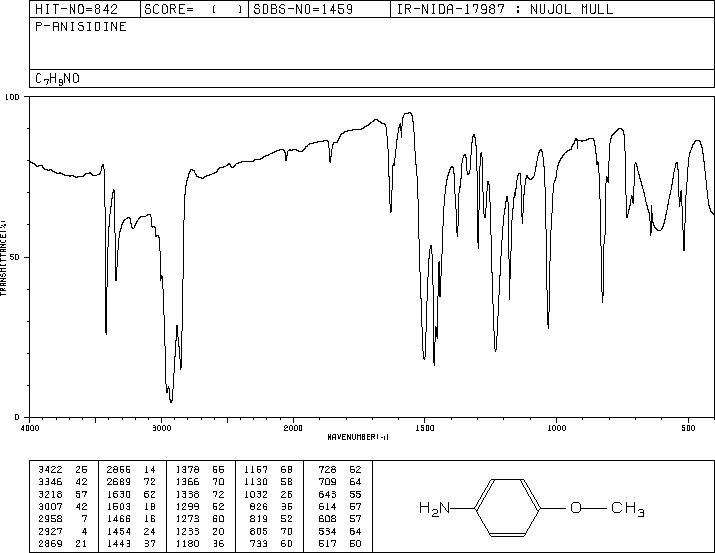The height and width of the screenshot is (553, 715).
Task: Click the H2N group in the structure
Action: click(x=435, y=508)
